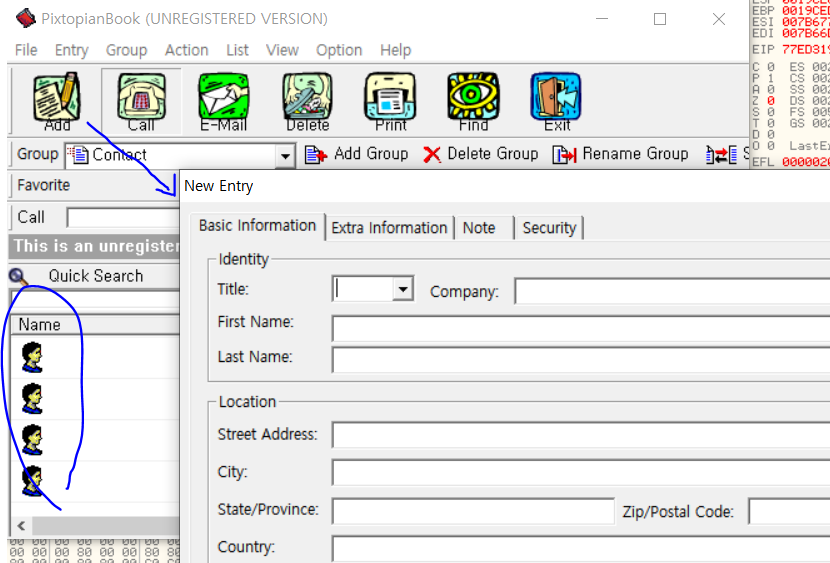The width and height of the screenshot is (830, 563).
Task: Click the Favorite bar label
Action: 43,185
